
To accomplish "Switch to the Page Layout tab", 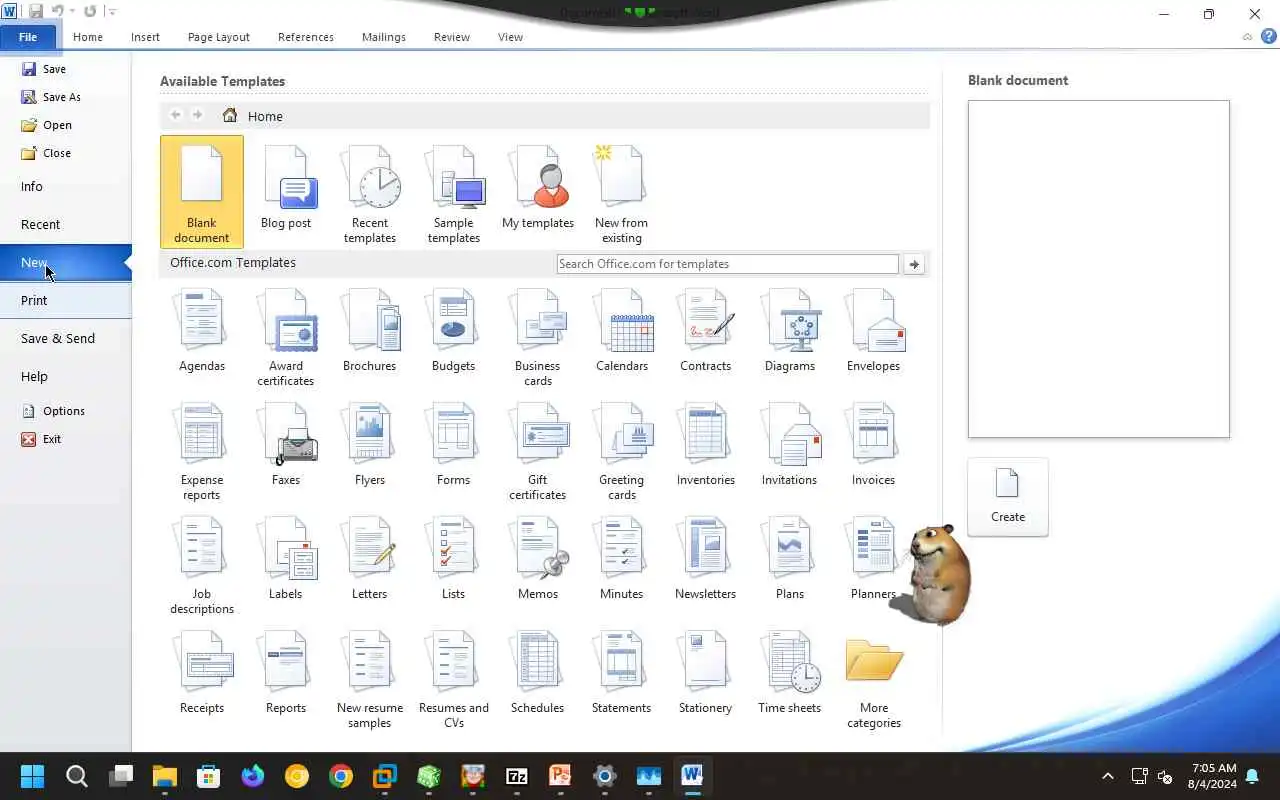I will (219, 37).
